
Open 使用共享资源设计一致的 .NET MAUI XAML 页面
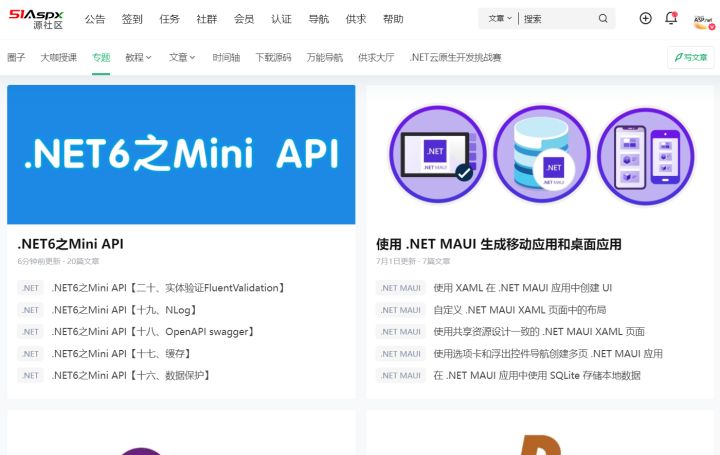539,331
